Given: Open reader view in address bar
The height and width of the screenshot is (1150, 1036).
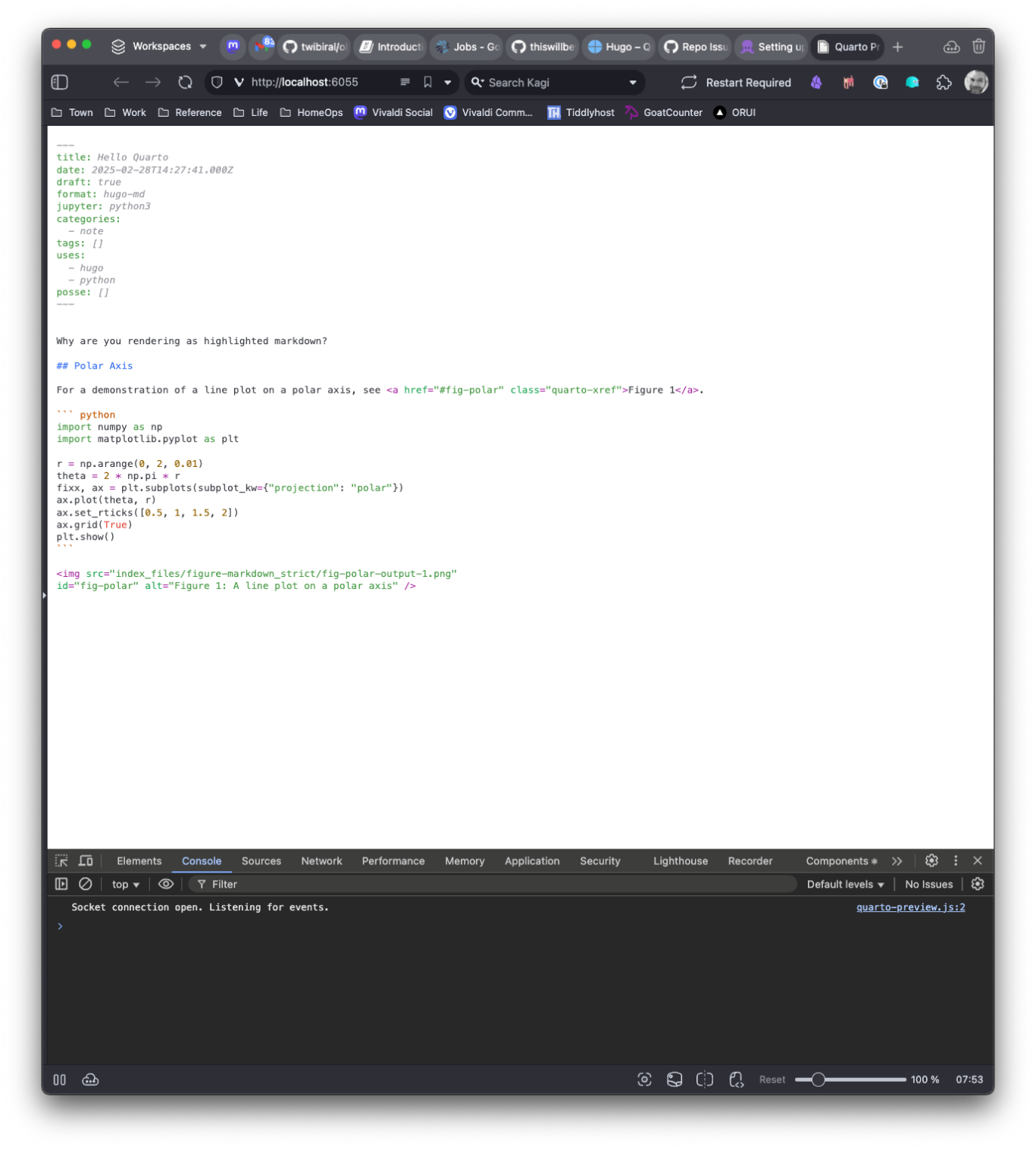Looking at the screenshot, I should (x=405, y=82).
